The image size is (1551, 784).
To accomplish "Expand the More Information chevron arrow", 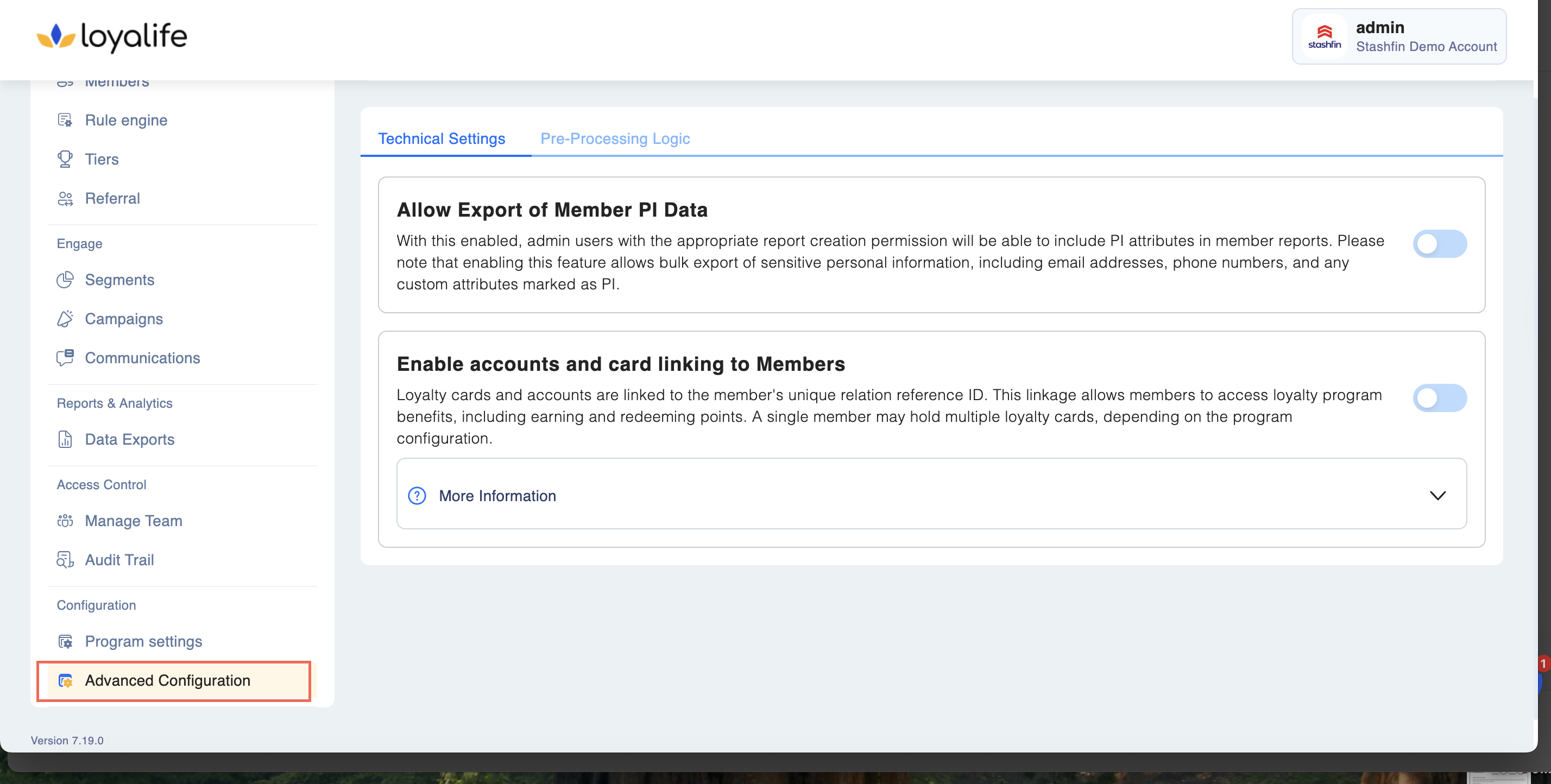I will pos(1437,496).
